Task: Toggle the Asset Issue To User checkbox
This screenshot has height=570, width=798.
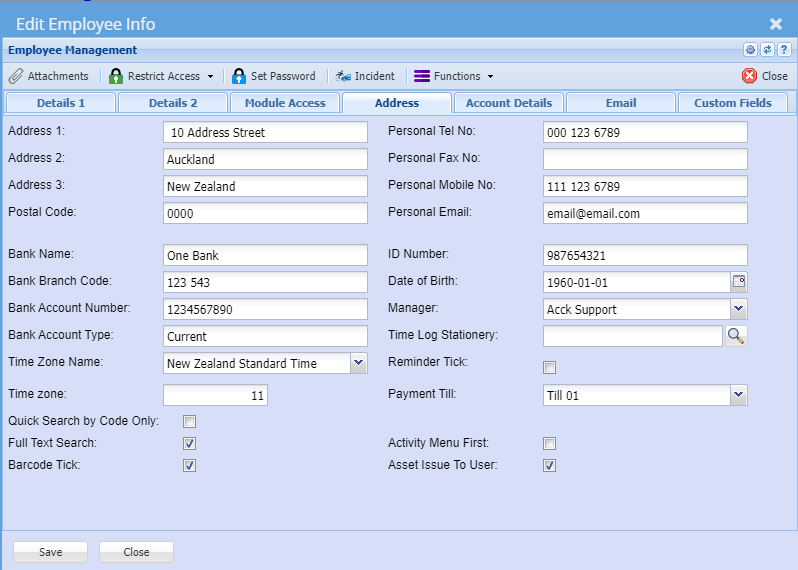Action: pos(549,465)
